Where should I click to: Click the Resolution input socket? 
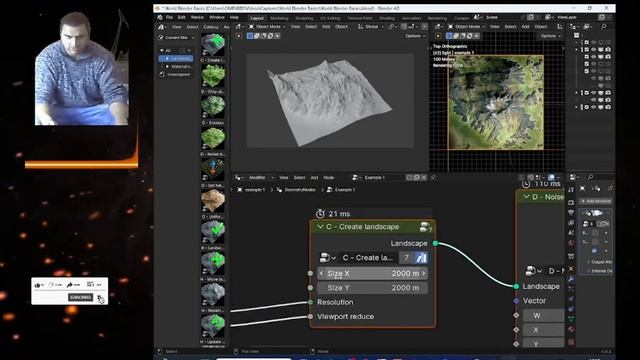310,302
